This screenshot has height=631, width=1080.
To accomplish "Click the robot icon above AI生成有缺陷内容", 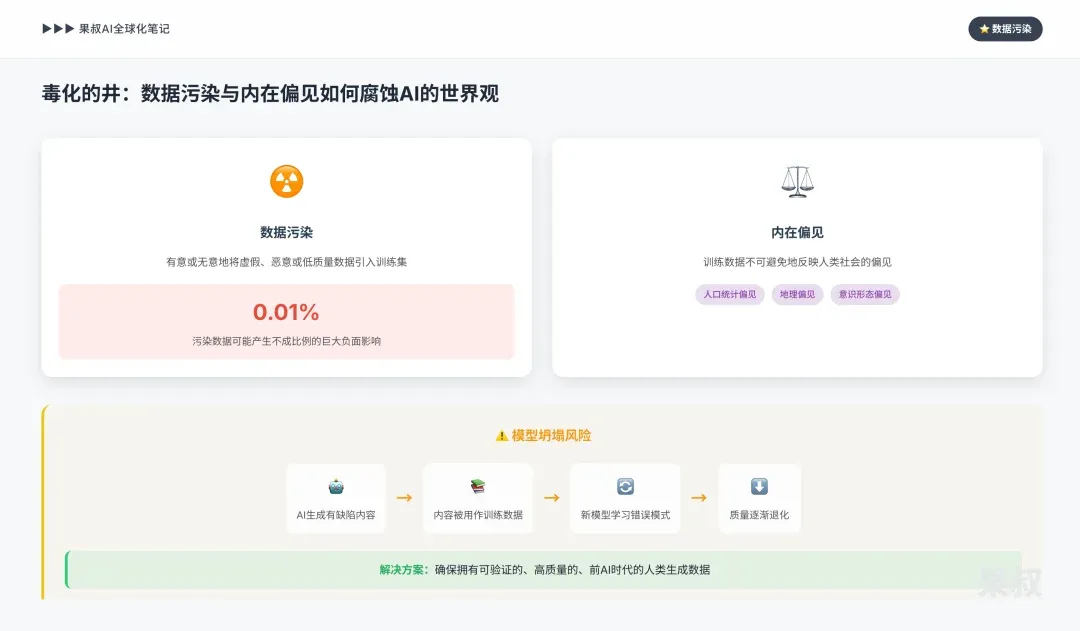I will pos(336,487).
